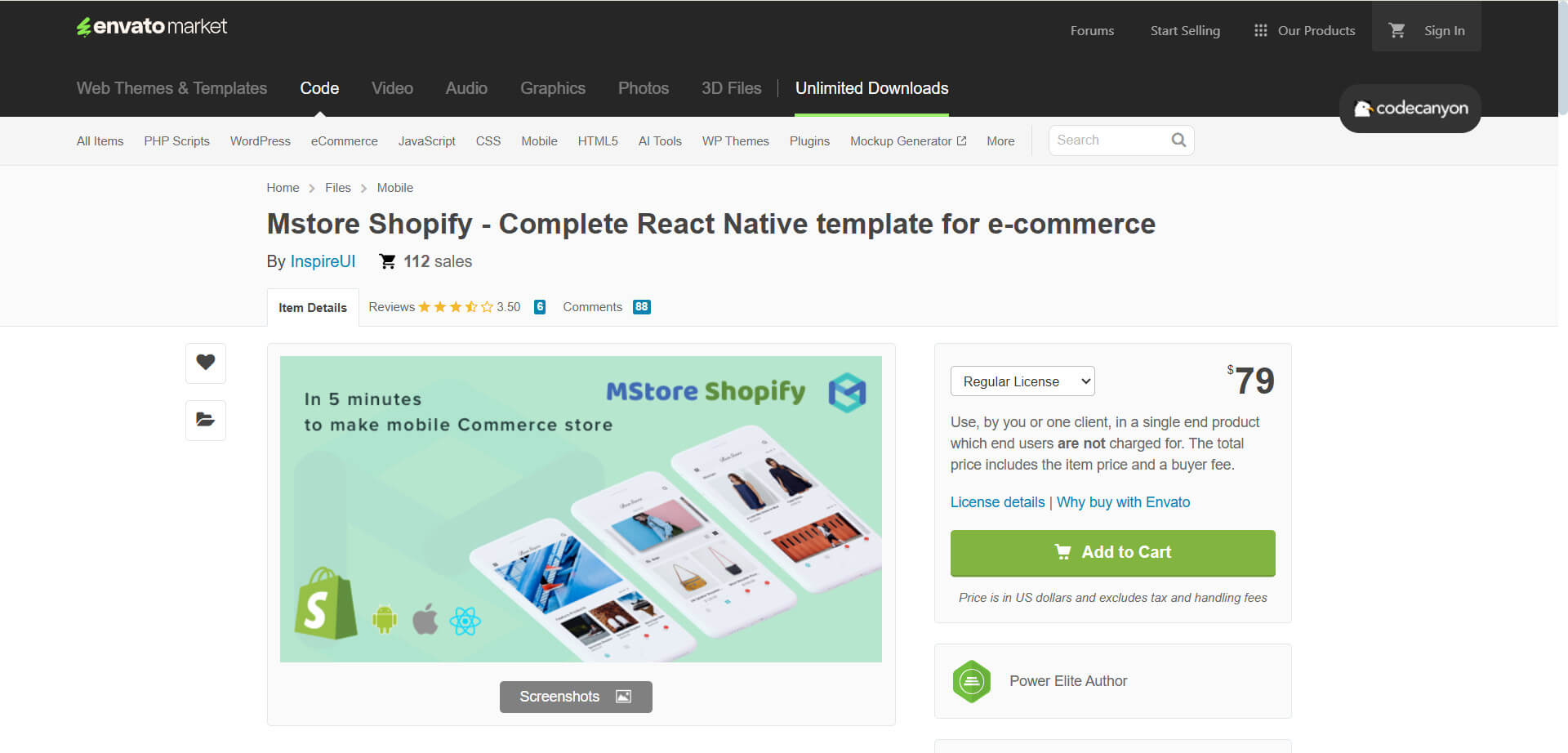Click the Our Products grid icon
This screenshot has height=753, width=1568.
coord(1261,30)
